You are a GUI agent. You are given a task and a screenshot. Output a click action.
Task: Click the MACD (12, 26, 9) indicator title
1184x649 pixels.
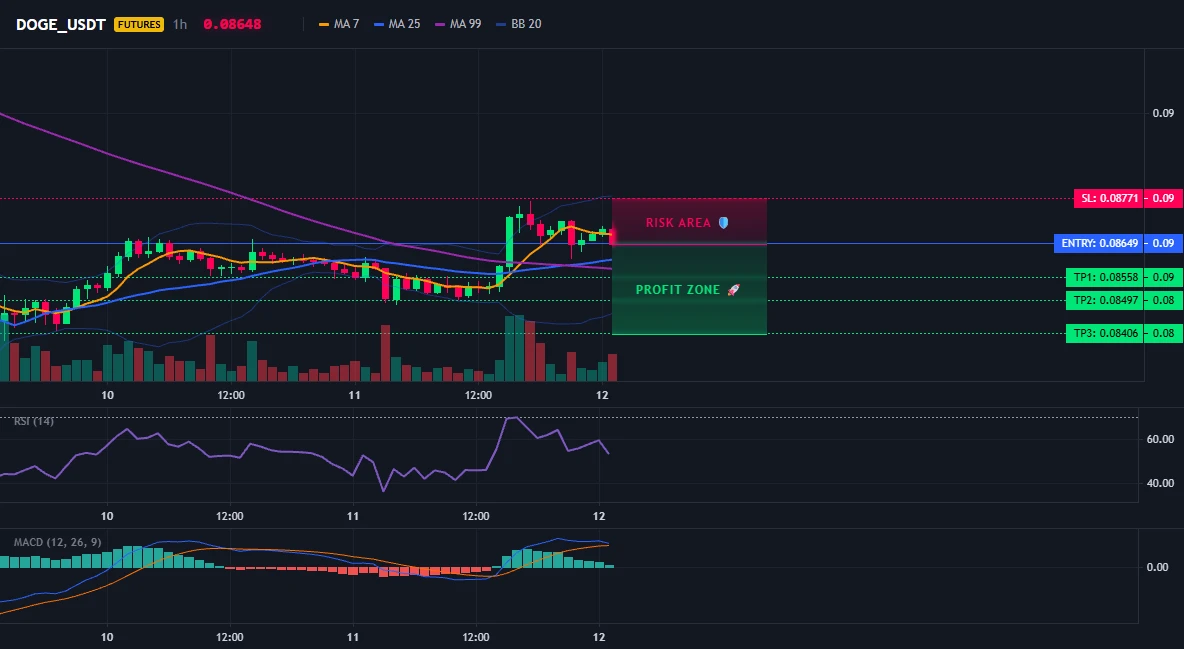click(57, 542)
